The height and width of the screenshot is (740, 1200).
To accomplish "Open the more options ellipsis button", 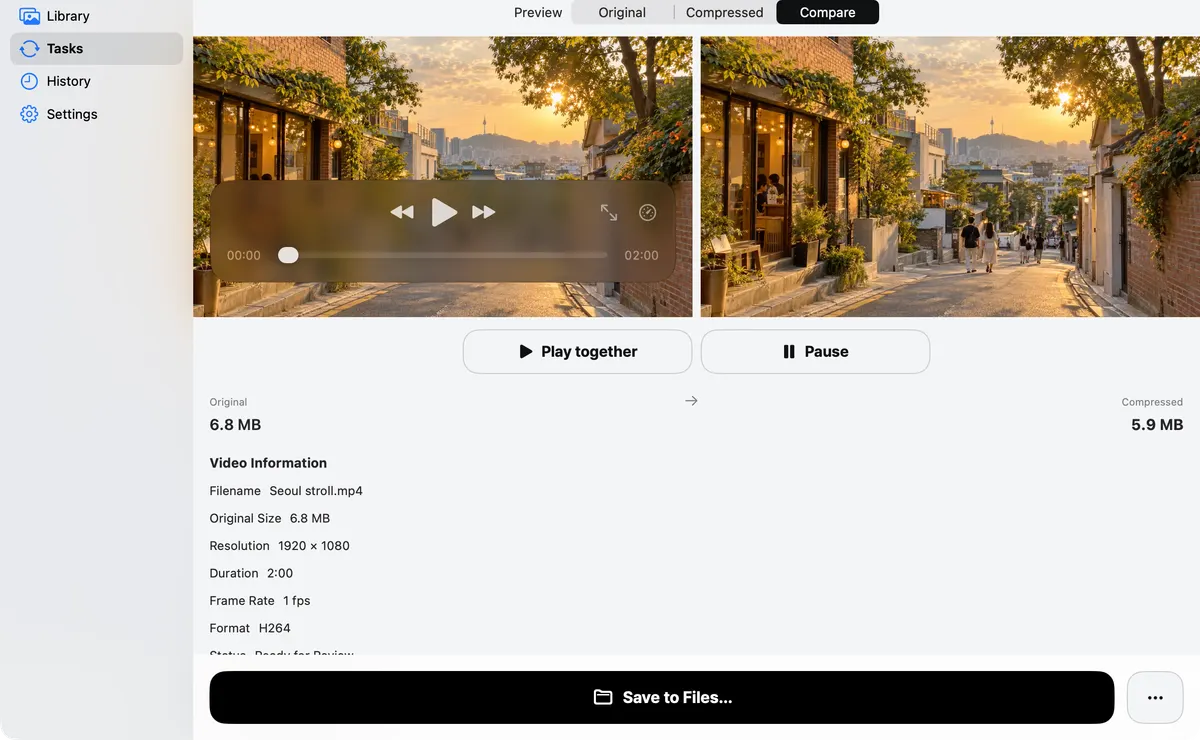I will tap(1155, 697).
